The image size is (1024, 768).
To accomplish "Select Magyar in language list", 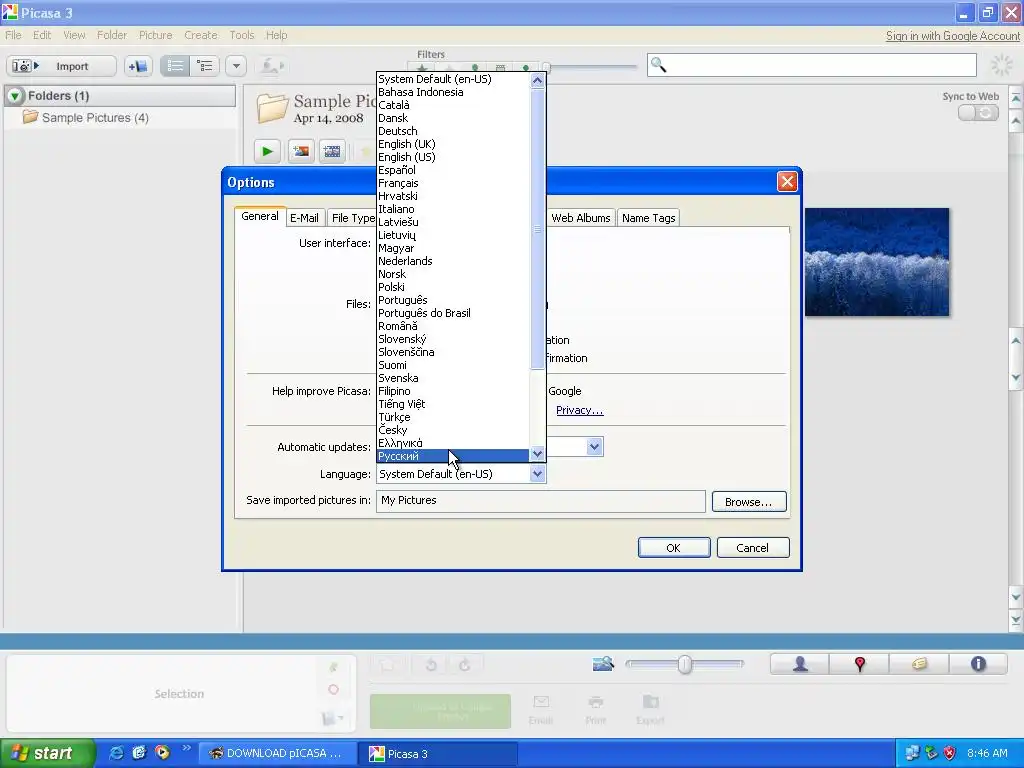I will [x=453, y=248].
